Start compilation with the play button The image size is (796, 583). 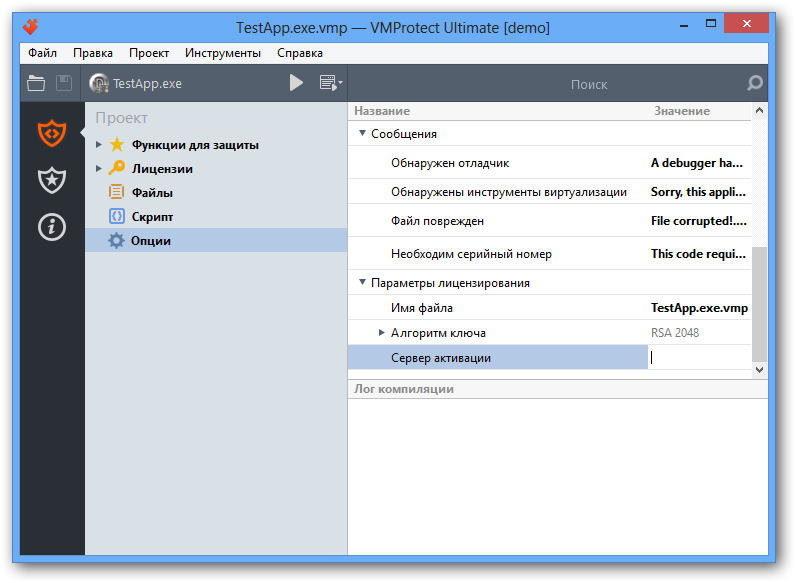(x=296, y=82)
